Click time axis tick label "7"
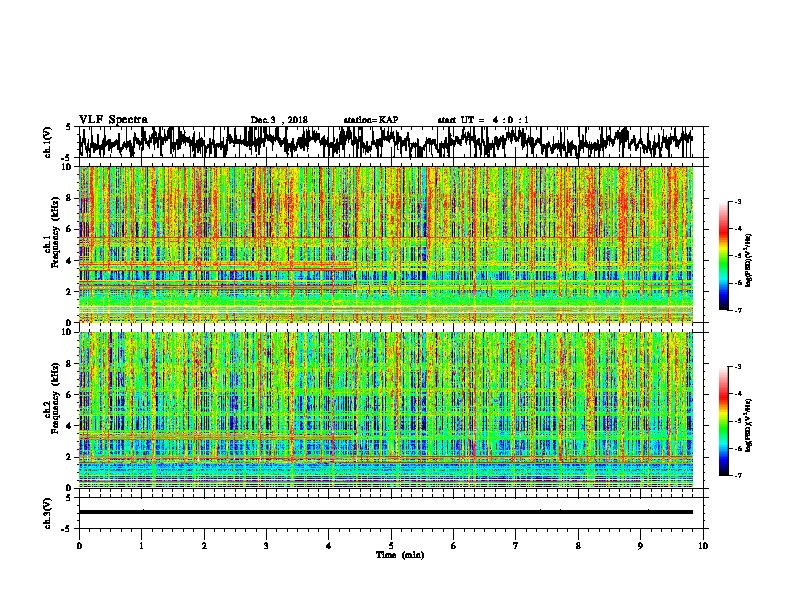Viewport: 792px width, 612px height. click(516, 546)
